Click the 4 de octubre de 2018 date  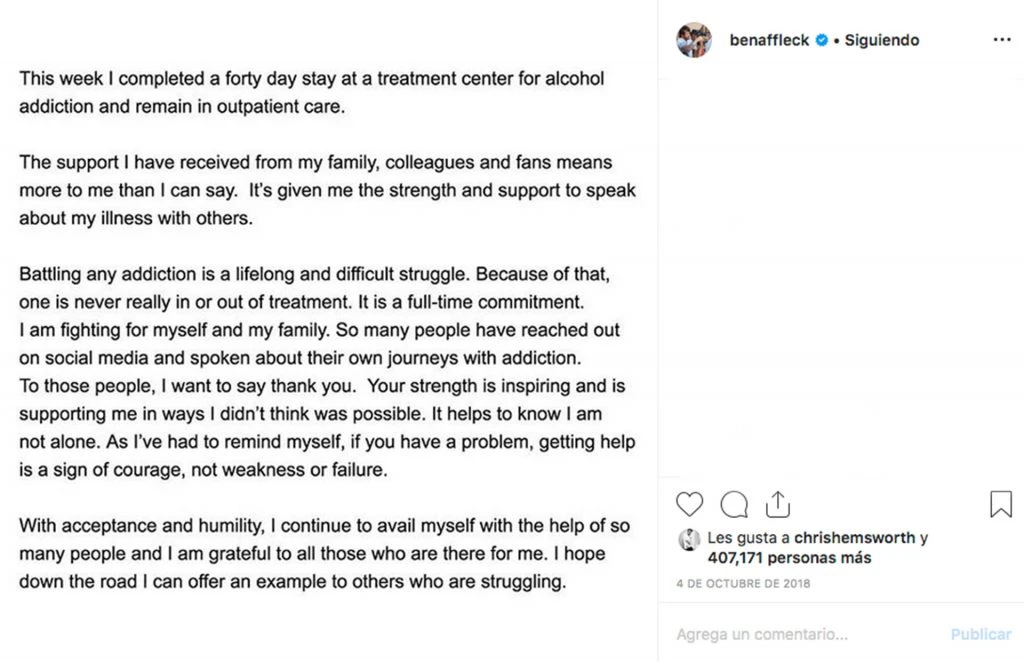[x=743, y=584]
